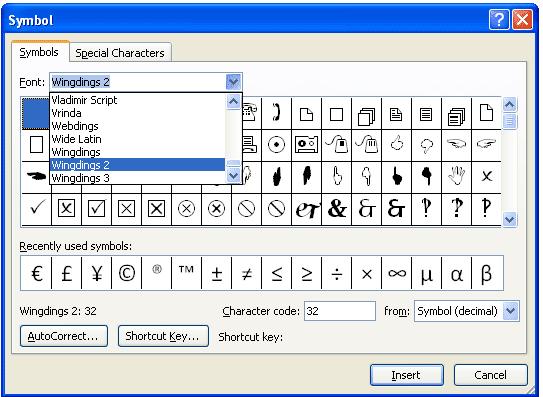Click font list scroll-up arrow
Image resolution: width=543 pixels, height=397 pixels.
click(x=233, y=102)
